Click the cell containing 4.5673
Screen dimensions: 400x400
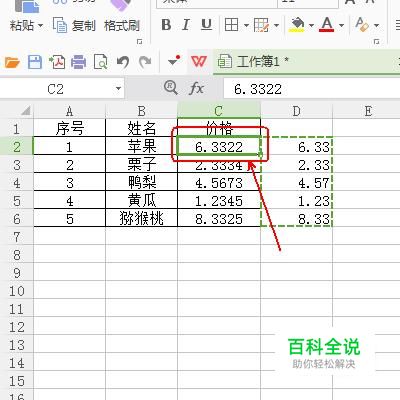coord(219,182)
